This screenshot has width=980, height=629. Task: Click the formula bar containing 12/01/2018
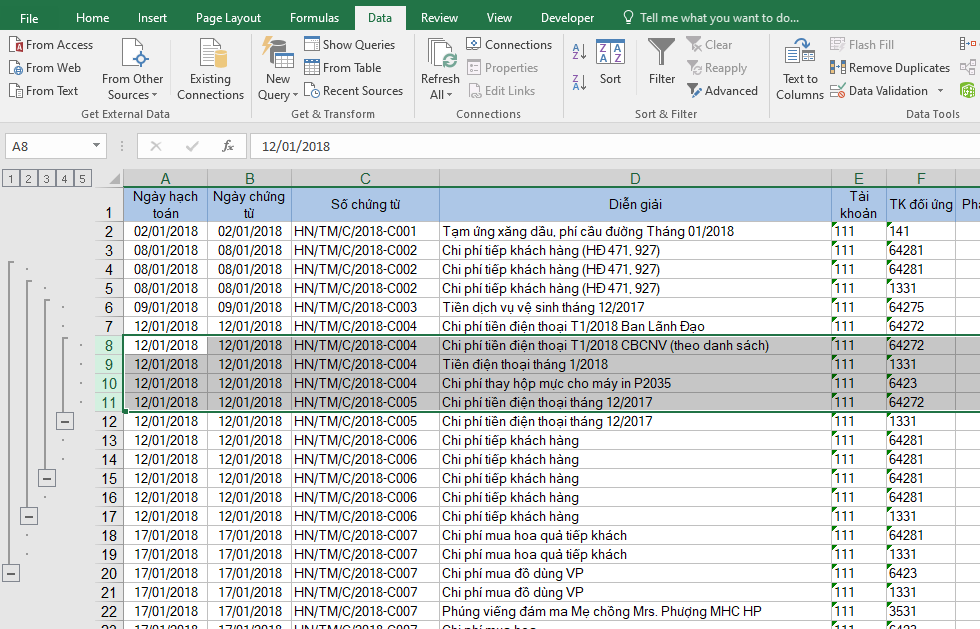(600, 146)
